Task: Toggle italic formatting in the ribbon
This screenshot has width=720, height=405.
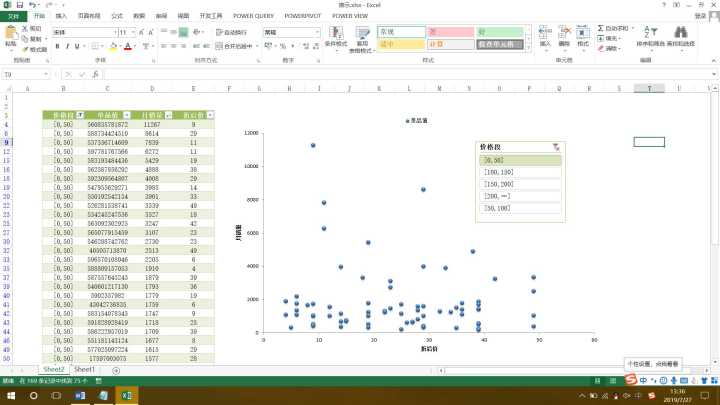Action: coord(64,46)
